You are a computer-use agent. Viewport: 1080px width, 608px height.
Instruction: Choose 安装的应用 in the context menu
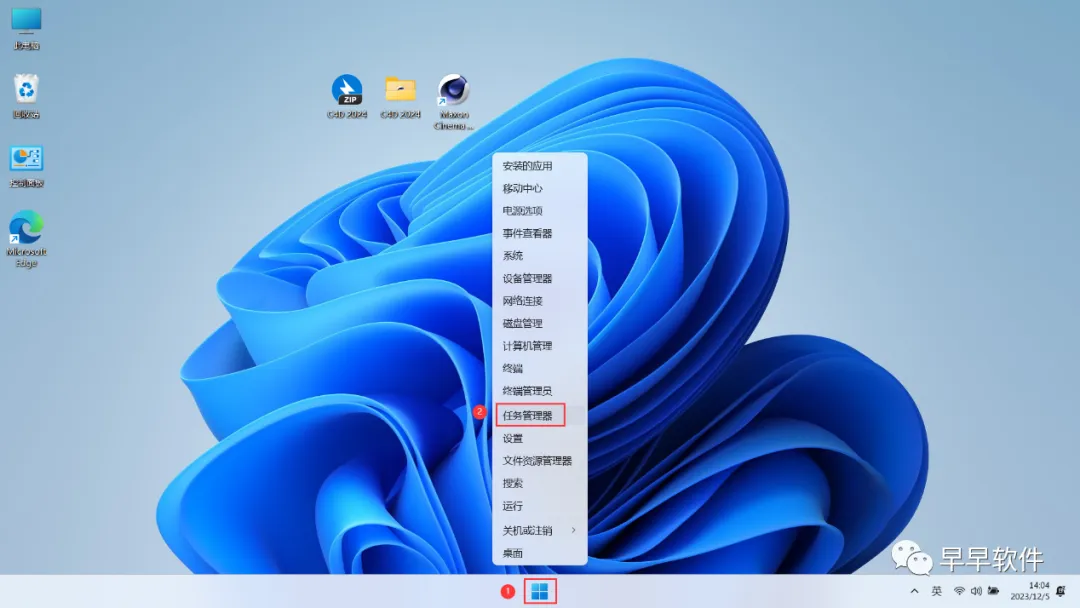click(x=540, y=166)
